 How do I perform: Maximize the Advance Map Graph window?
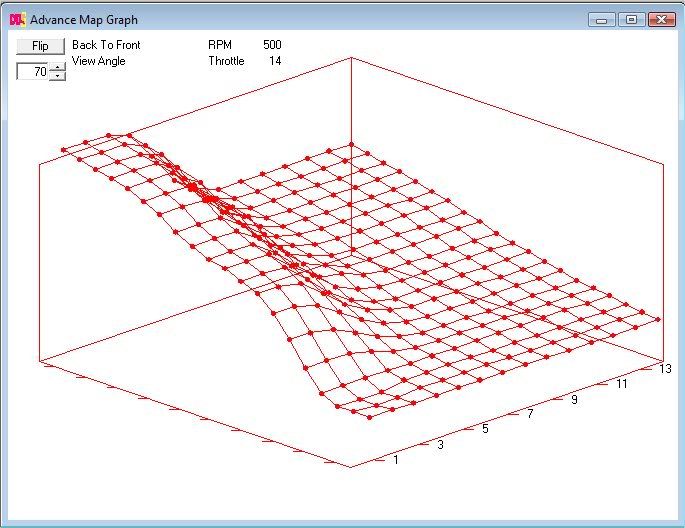[x=631, y=19]
